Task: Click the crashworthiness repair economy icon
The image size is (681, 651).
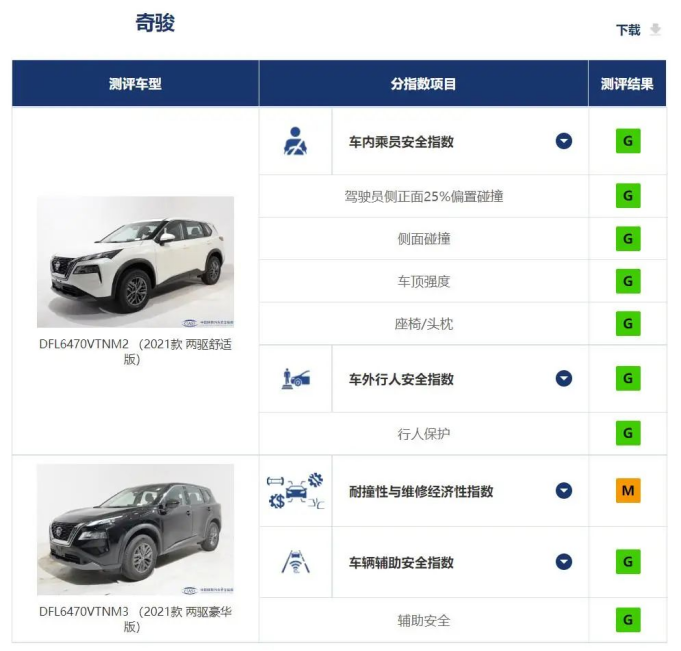Action: click(x=295, y=491)
